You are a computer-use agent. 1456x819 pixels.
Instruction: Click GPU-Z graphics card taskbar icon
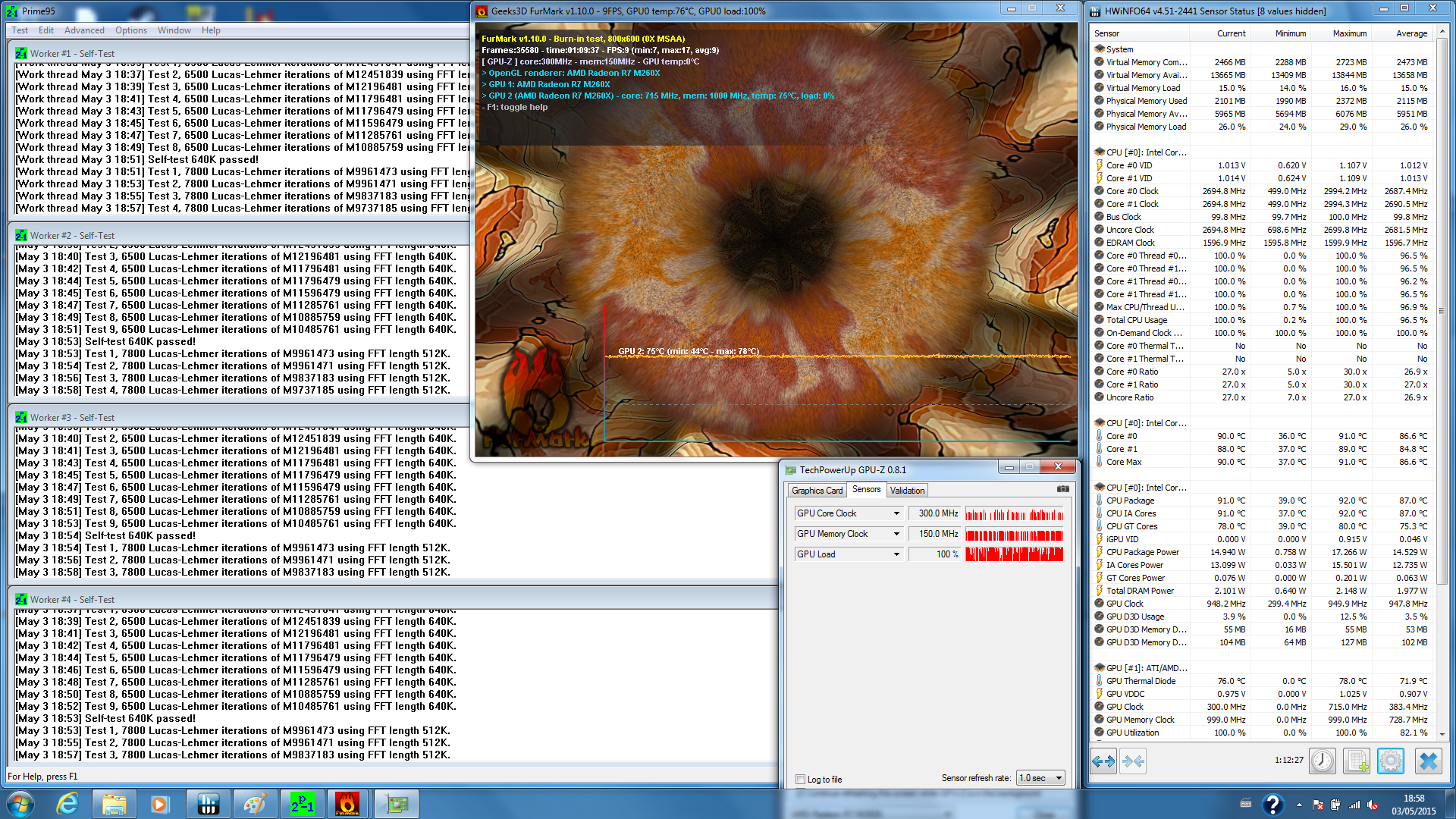(396, 804)
